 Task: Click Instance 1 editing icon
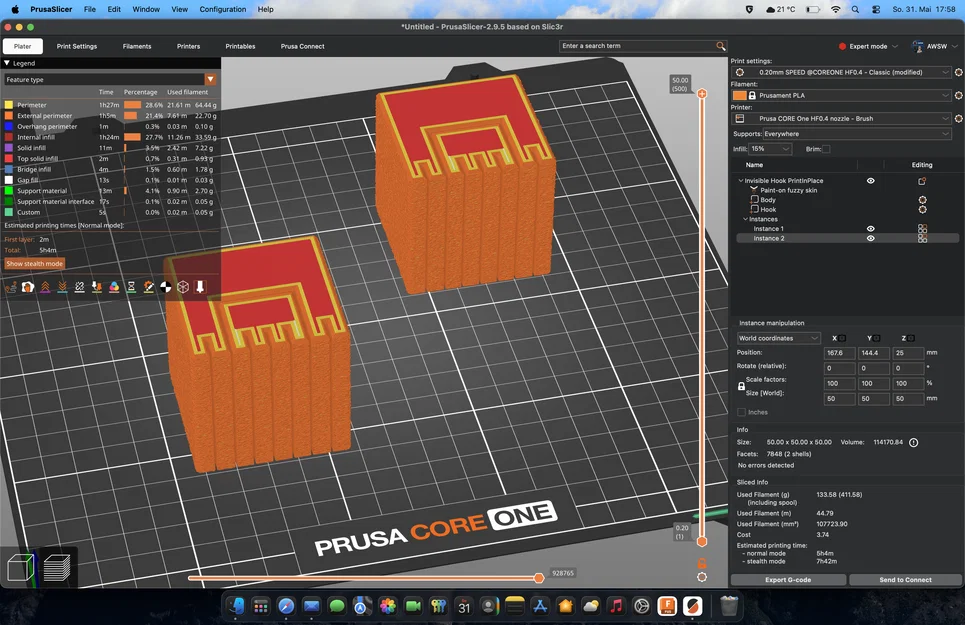pos(922,229)
